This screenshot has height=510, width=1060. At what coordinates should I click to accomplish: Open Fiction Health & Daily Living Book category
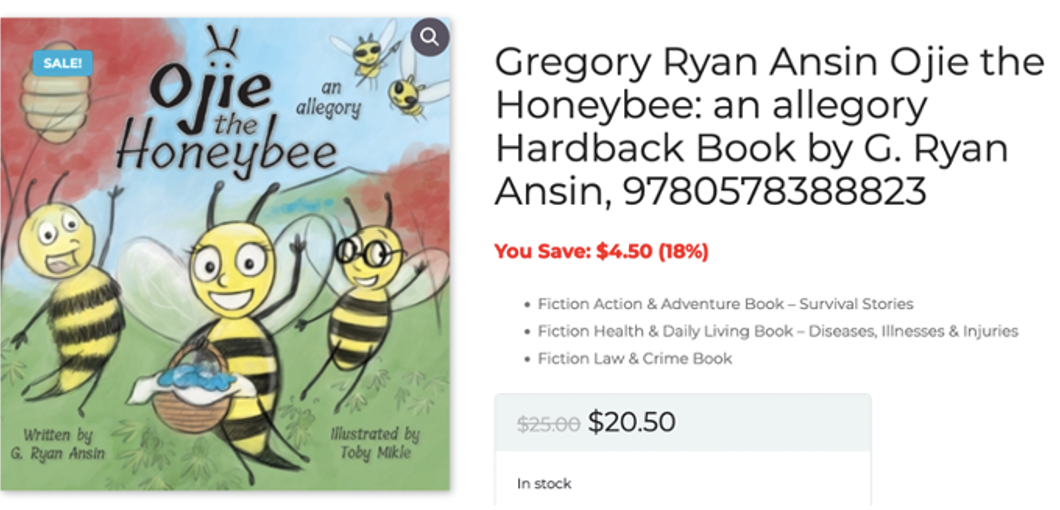tap(777, 330)
